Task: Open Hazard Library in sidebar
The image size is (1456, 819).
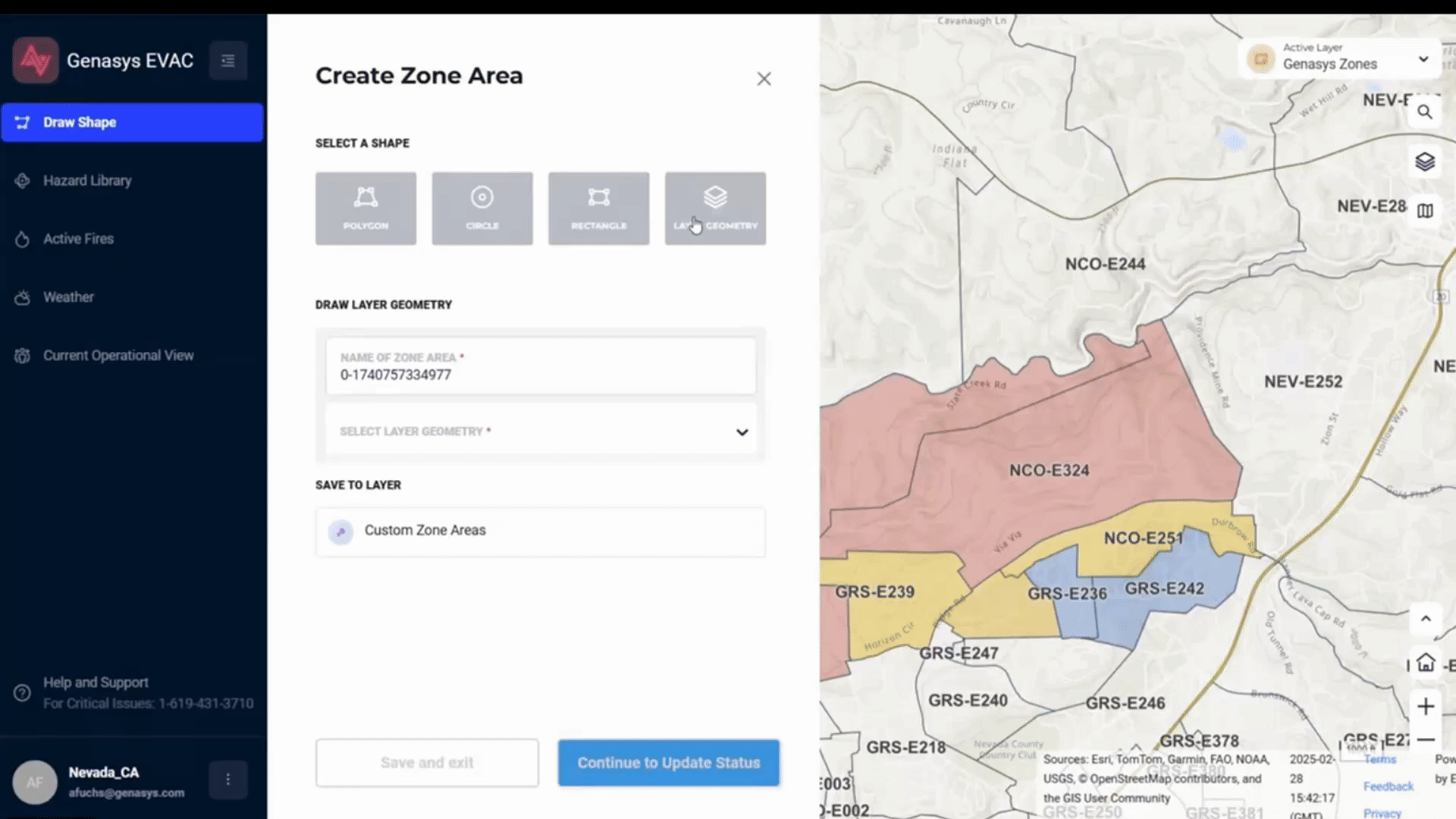Action: pos(87,180)
